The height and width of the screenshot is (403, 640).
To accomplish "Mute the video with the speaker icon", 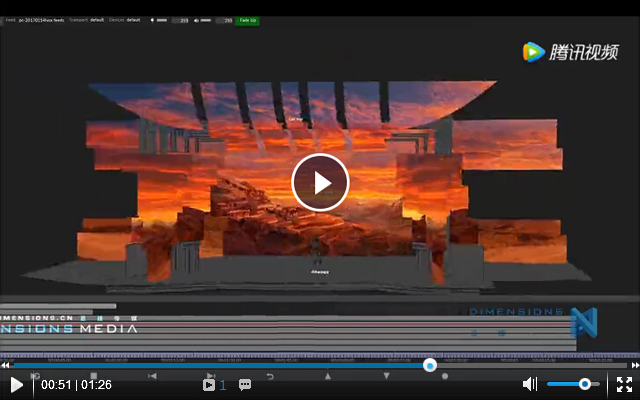I will (x=530, y=384).
